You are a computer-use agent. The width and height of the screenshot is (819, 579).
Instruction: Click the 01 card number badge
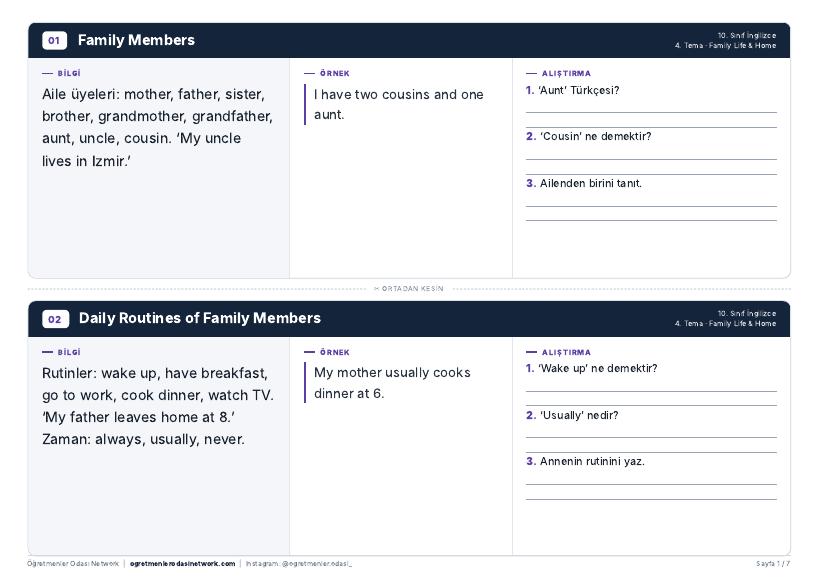pos(54,41)
